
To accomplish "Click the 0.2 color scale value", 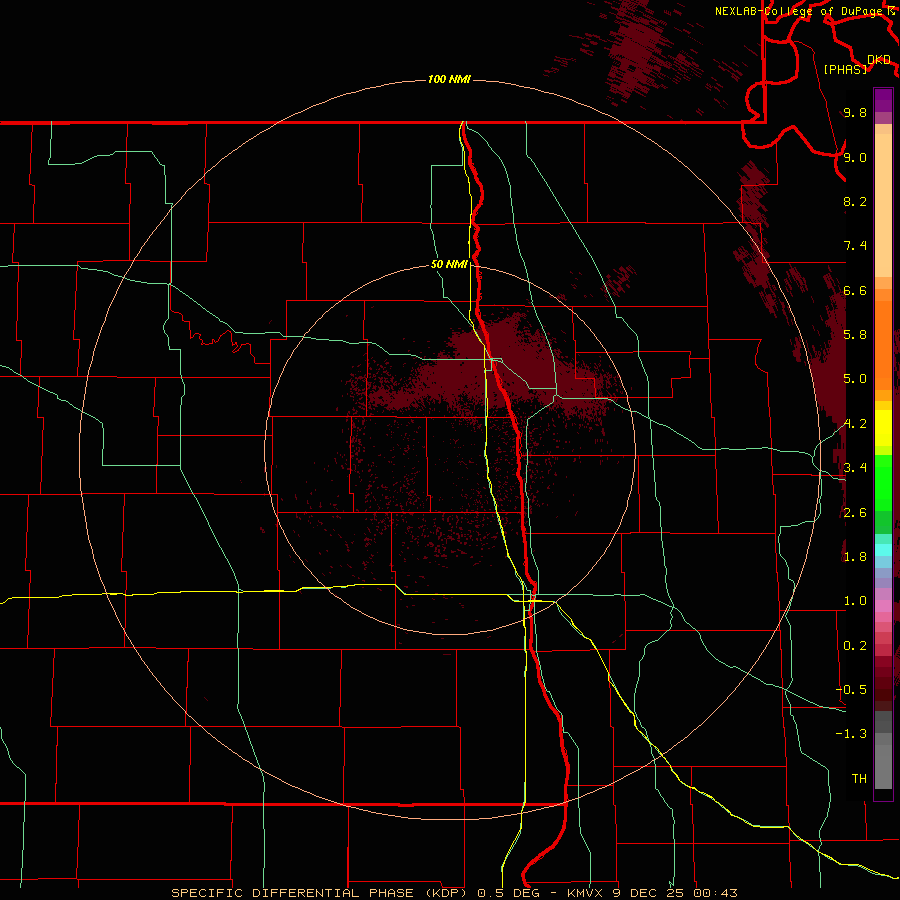I will pos(855,646).
